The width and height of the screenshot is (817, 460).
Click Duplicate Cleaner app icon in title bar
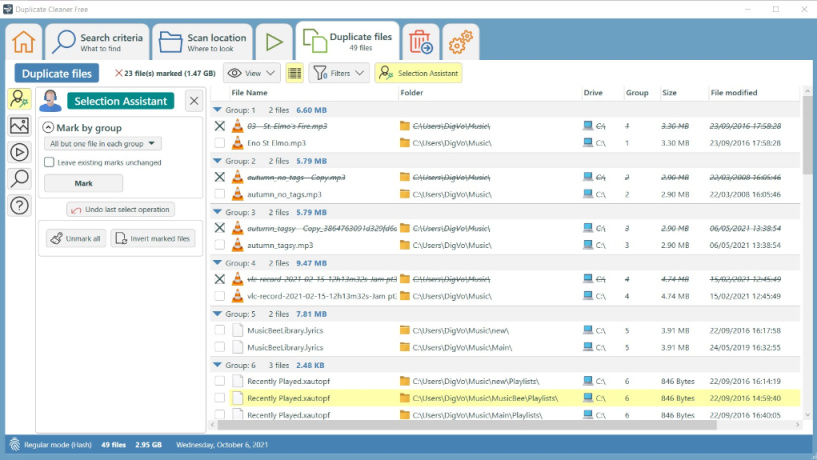(8, 9)
